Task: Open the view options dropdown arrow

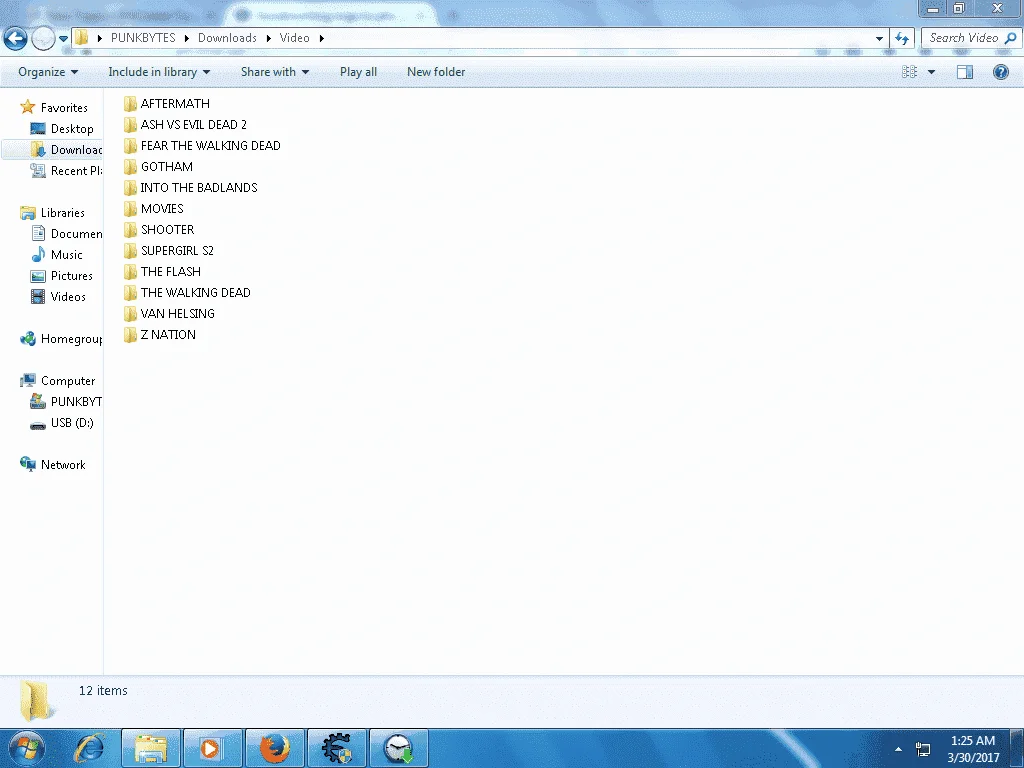Action: (x=931, y=72)
